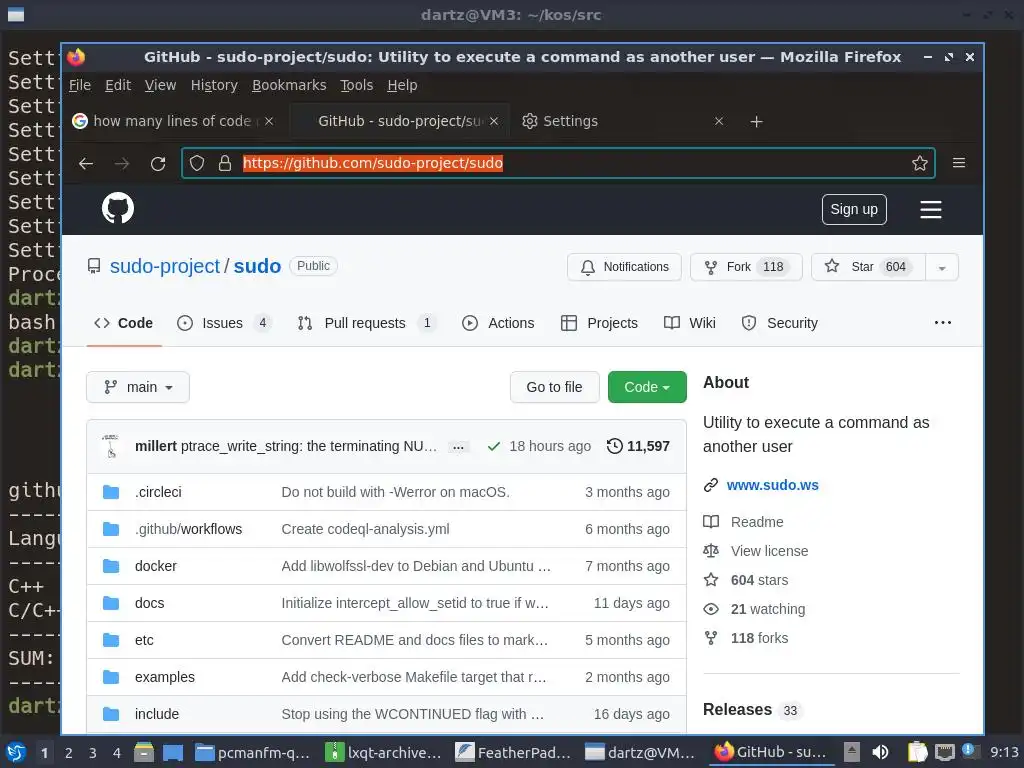Click the Go to file button
1024x768 pixels.
[x=554, y=387]
